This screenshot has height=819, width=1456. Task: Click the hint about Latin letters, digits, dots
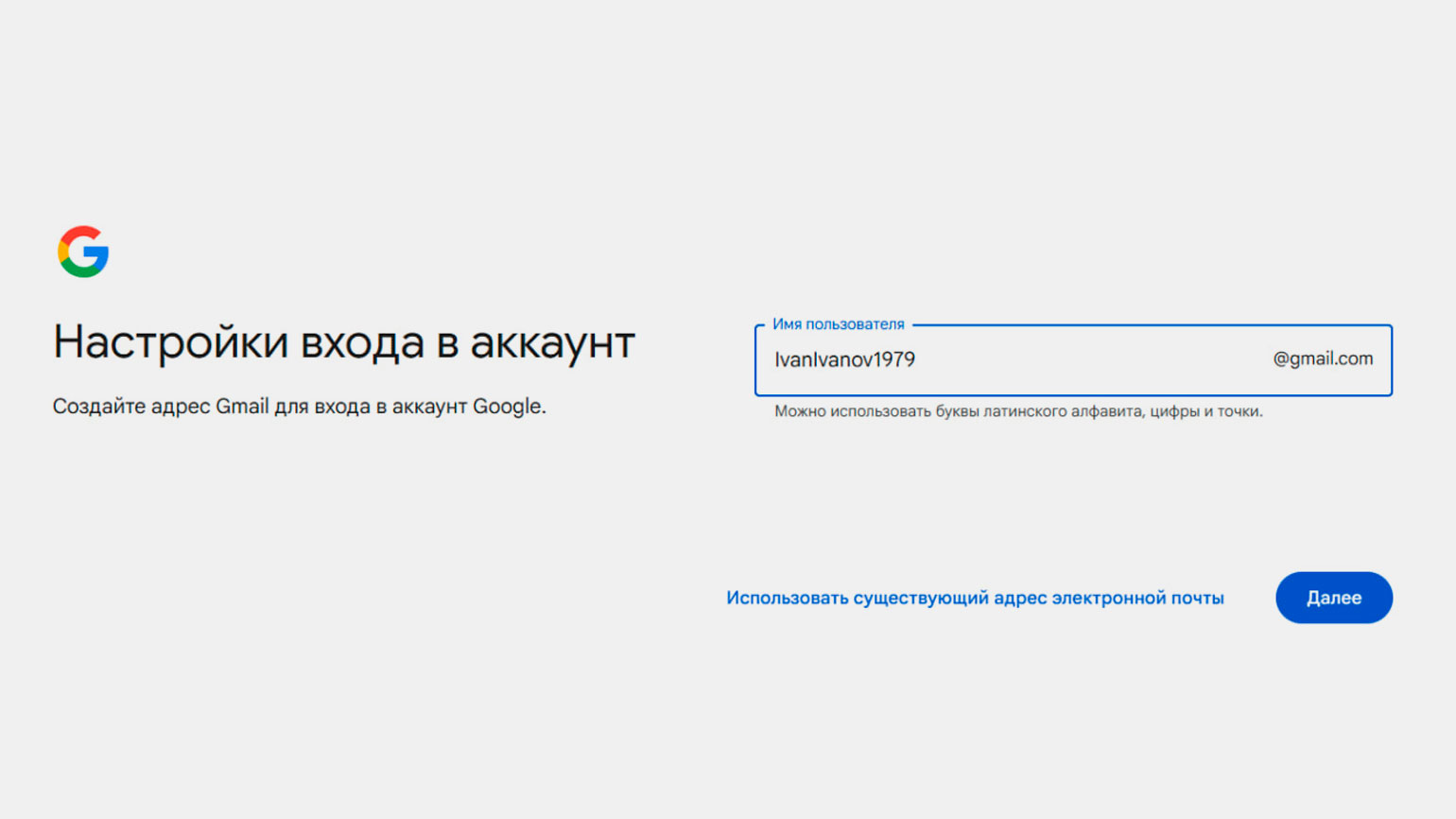click(1018, 411)
